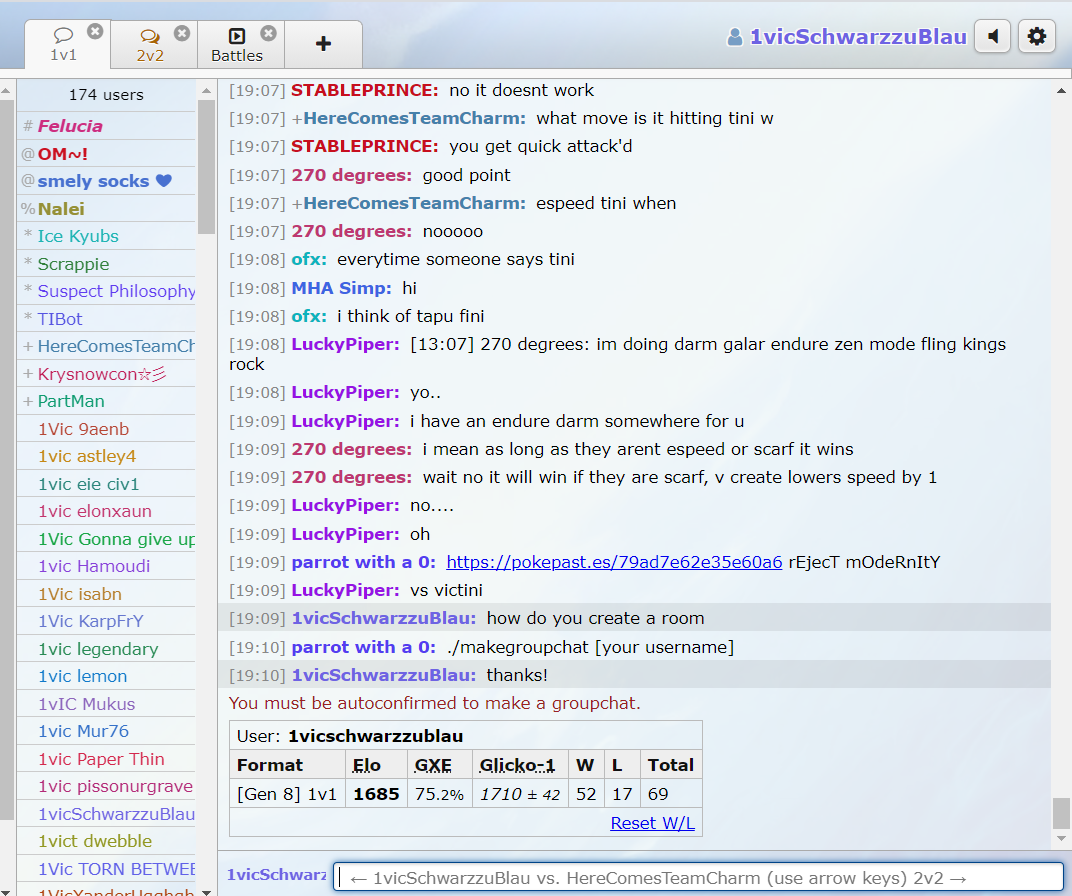This screenshot has height=896, width=1072.
Task: Click MHA Simp username in chat
Action: 341,288
